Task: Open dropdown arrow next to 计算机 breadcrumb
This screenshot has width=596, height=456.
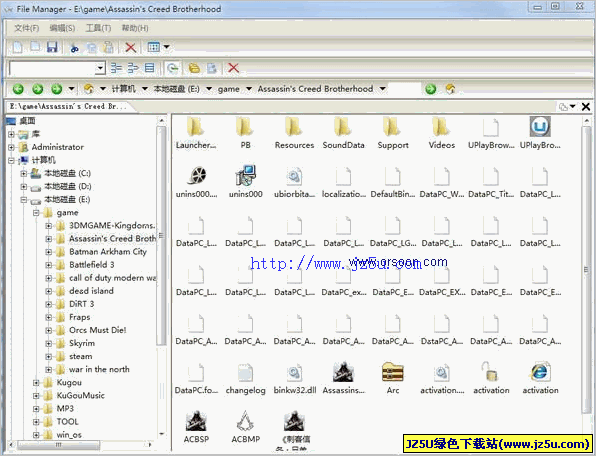Action: pos(145,89)
